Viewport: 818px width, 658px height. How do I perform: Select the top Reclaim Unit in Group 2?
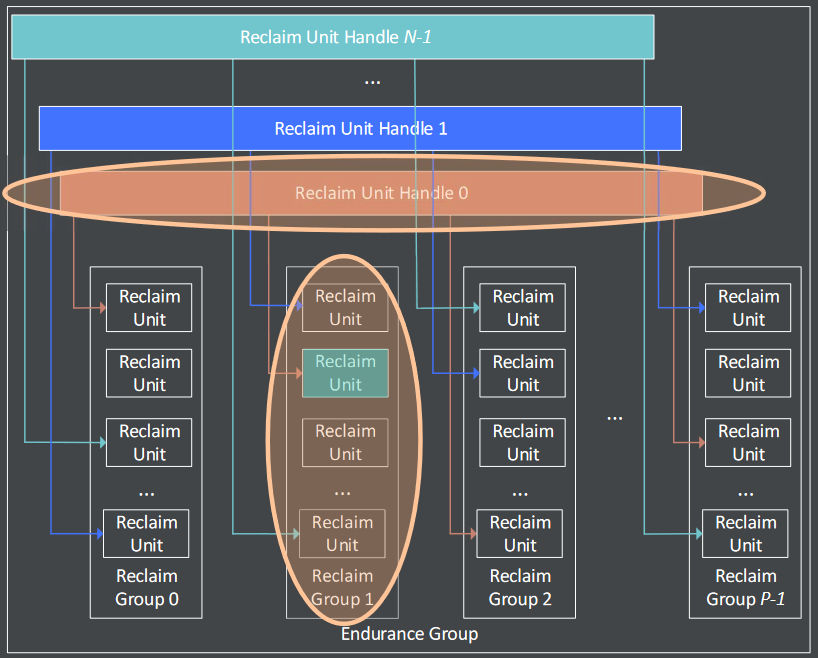pyautogui.click(x=522, y=308)
